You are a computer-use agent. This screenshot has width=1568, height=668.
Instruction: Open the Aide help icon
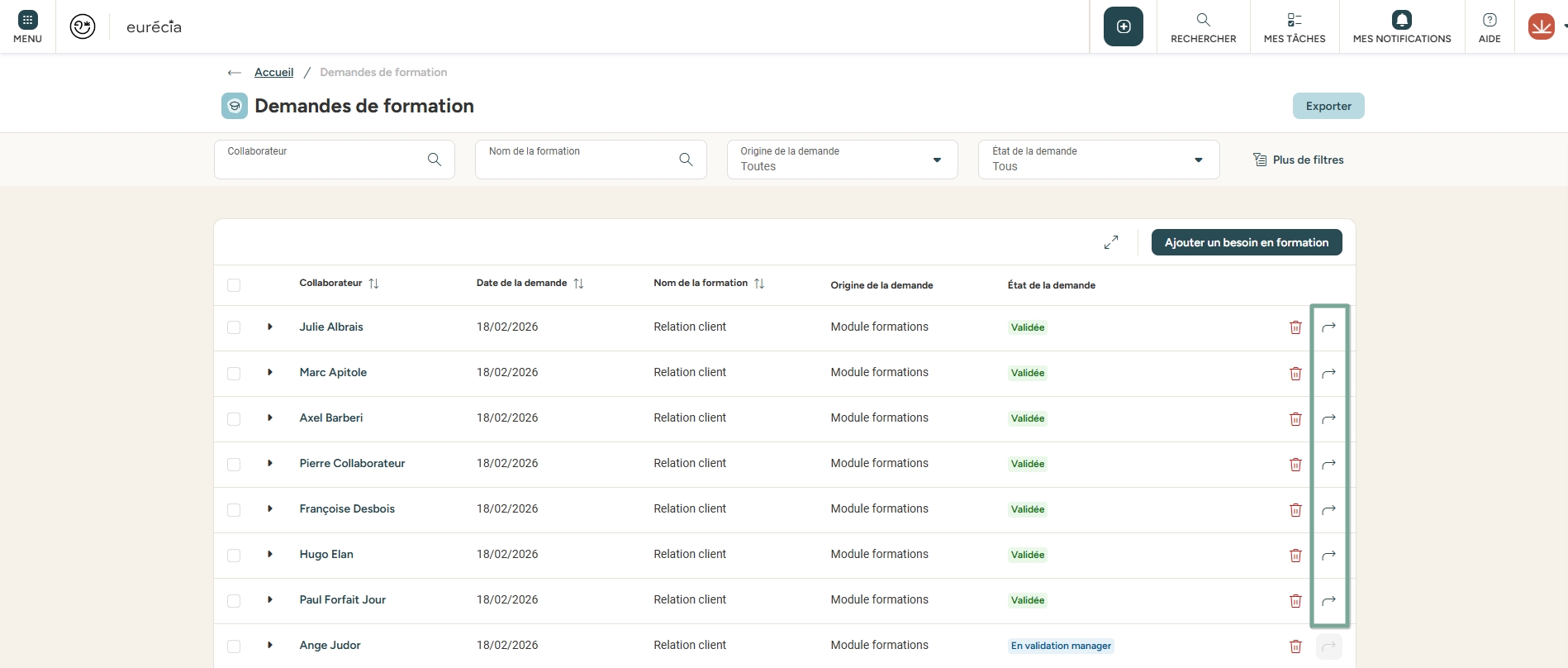coord(1489,26)
